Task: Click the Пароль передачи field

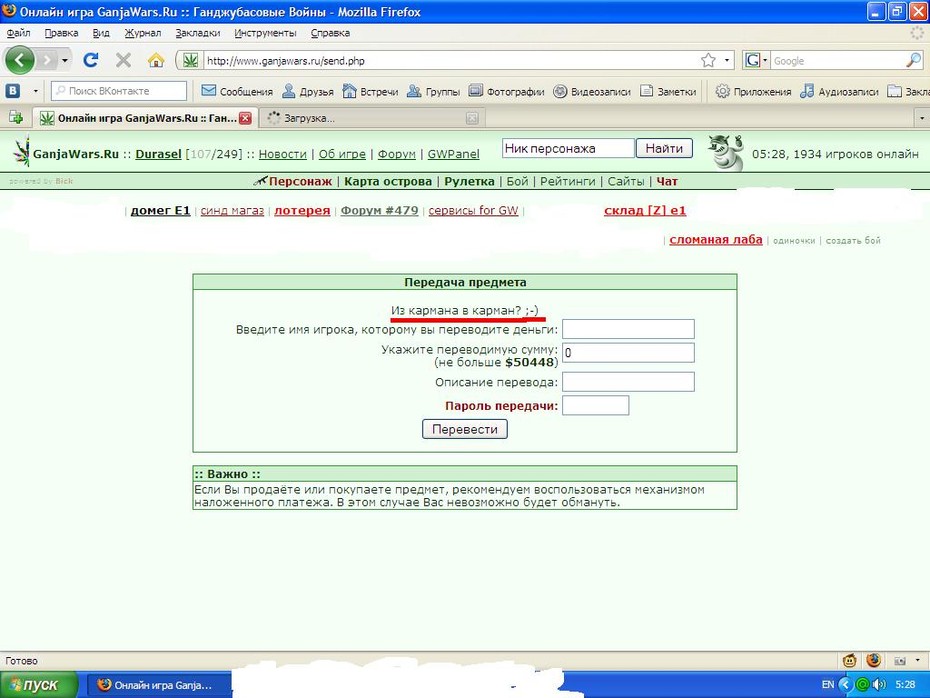Action: (x=595, y=406)
